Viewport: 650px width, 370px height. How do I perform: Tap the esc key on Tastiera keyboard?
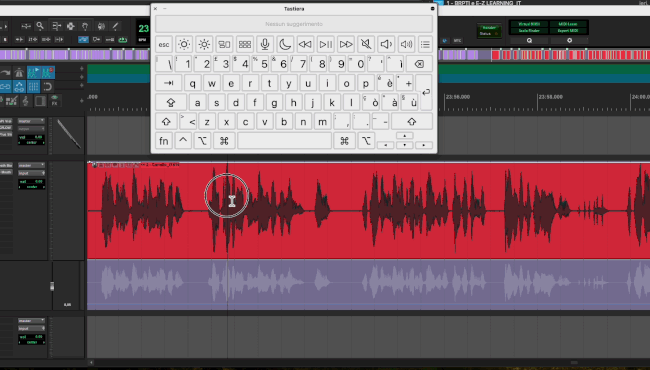click(x=164, y=44)
